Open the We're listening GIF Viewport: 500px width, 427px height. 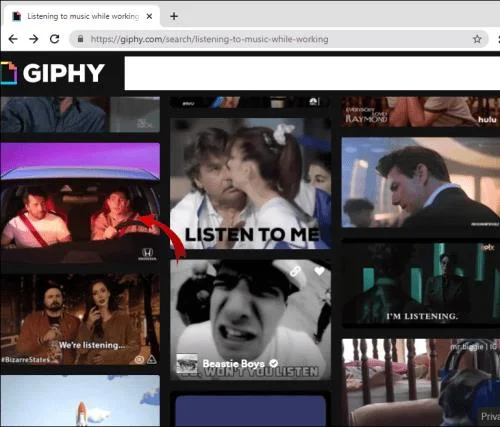(x=80, y=319)
